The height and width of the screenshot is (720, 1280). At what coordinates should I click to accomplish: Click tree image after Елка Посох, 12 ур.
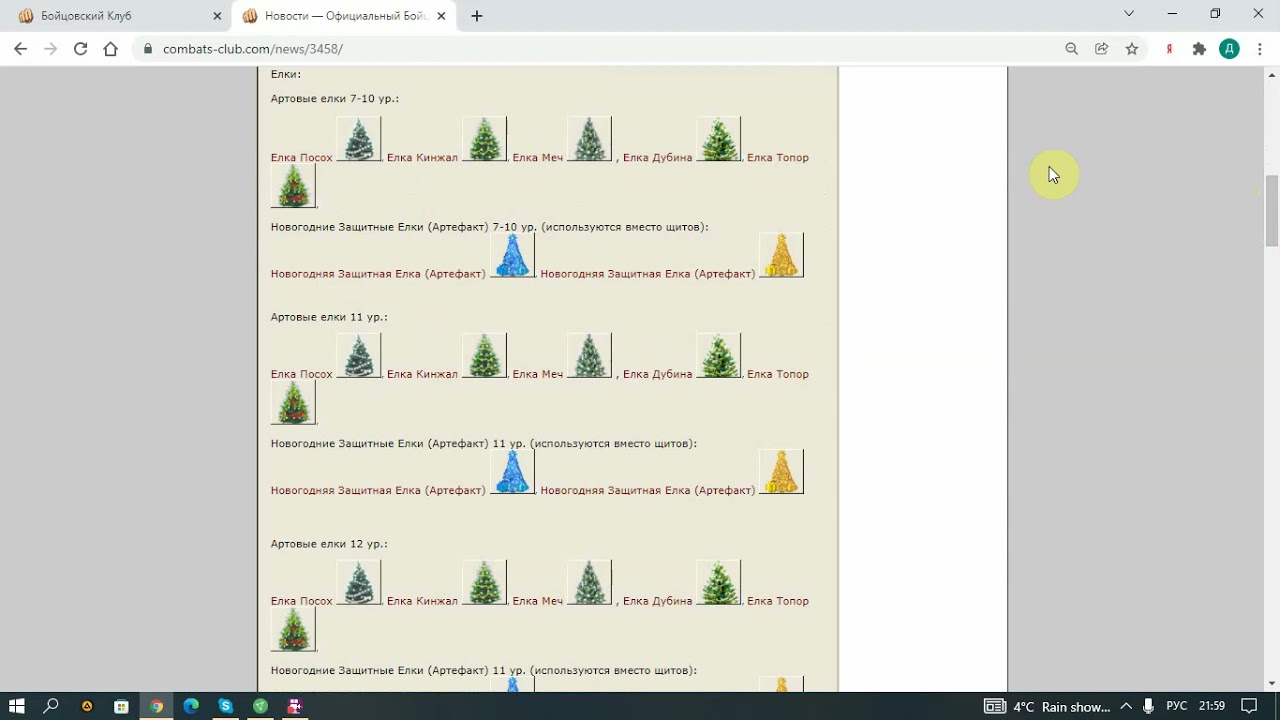[359, 583]
